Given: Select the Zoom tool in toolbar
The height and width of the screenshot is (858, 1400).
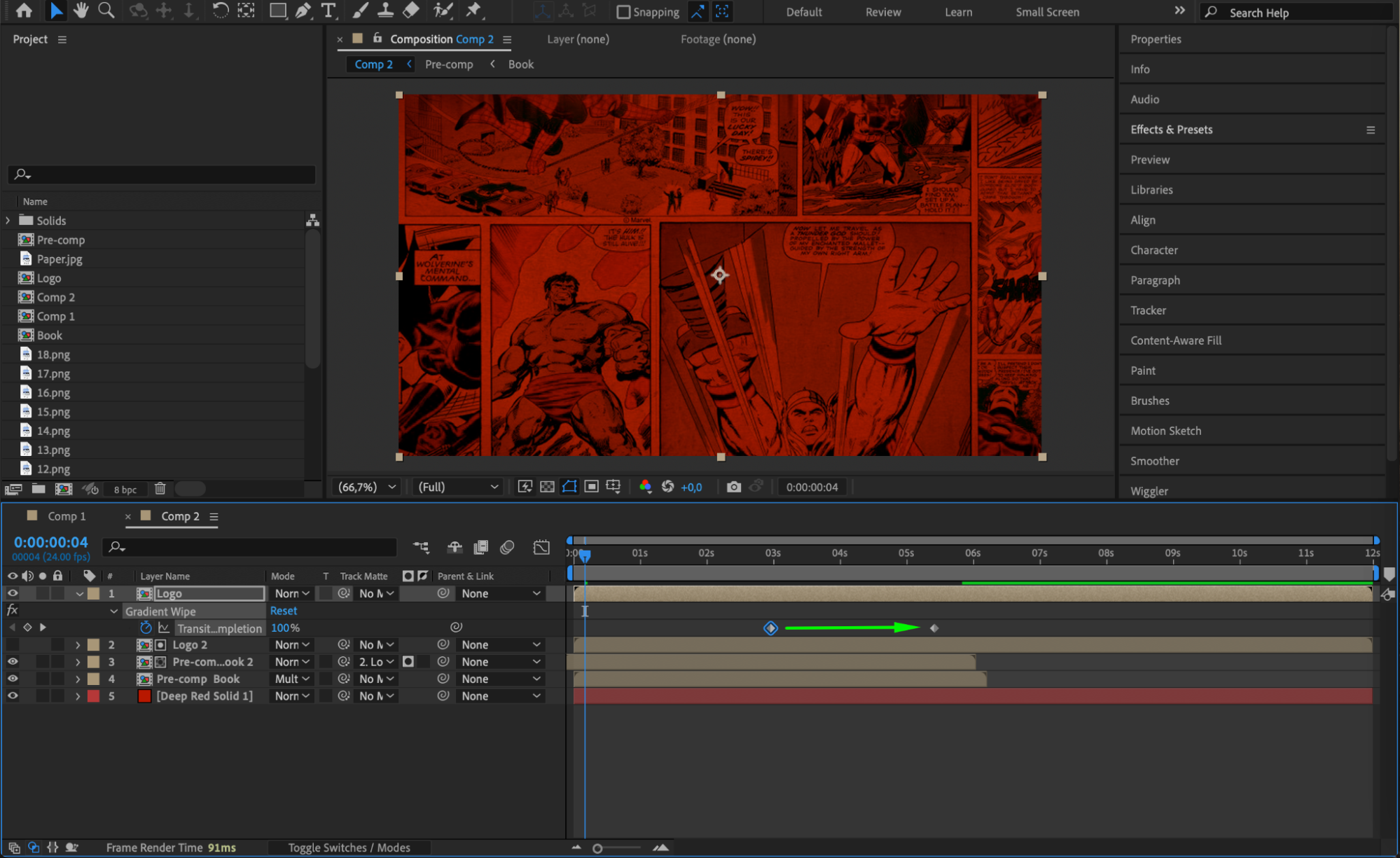Looking at the screenshot, I should (106, 11).
